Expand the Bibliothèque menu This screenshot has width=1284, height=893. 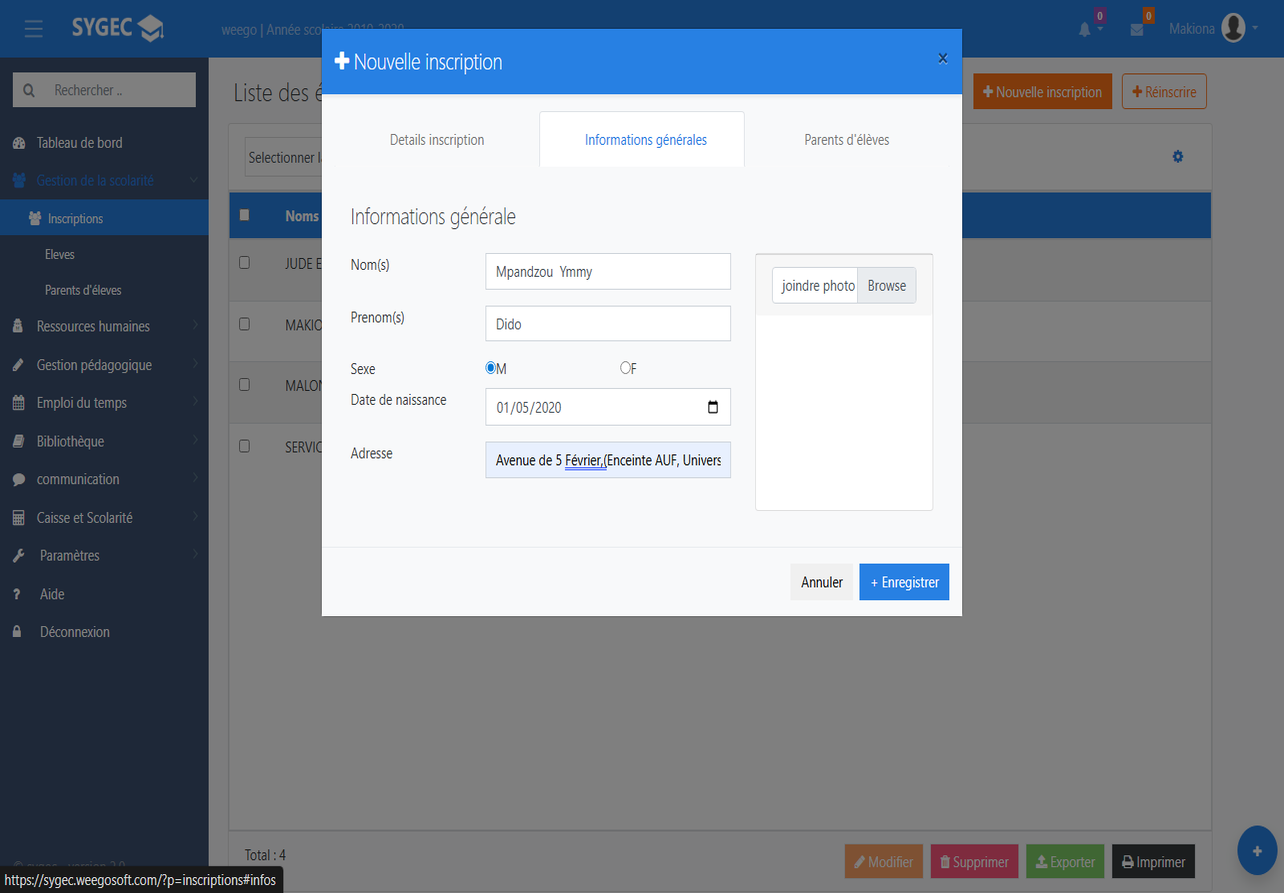click(104, 441)
